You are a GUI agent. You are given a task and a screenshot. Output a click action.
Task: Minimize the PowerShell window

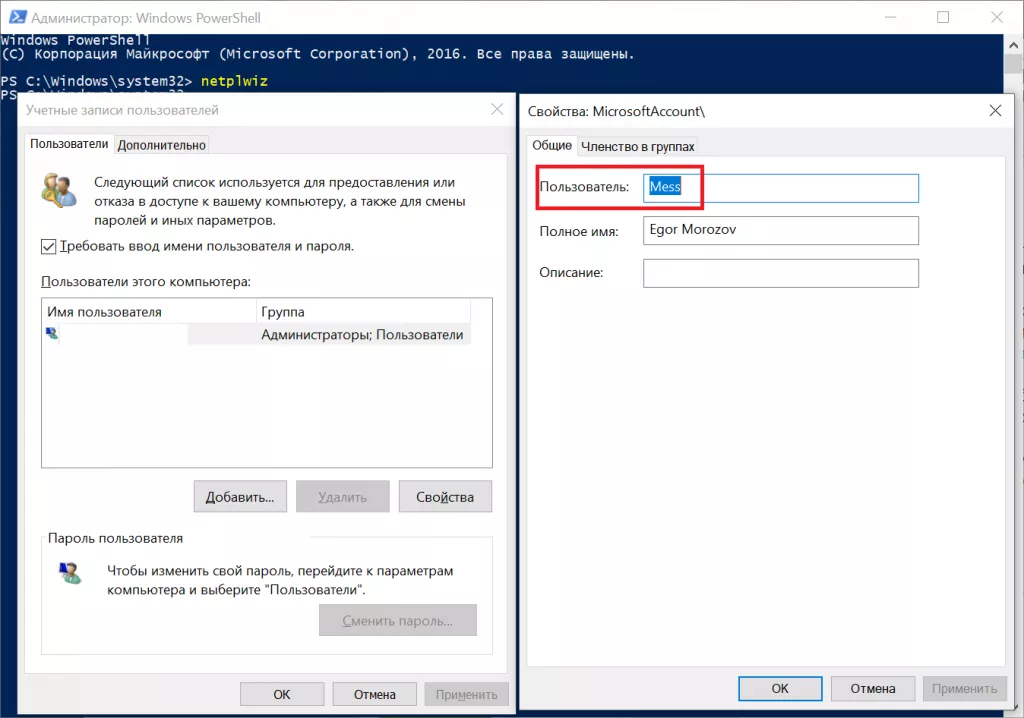tap(887, 17)
